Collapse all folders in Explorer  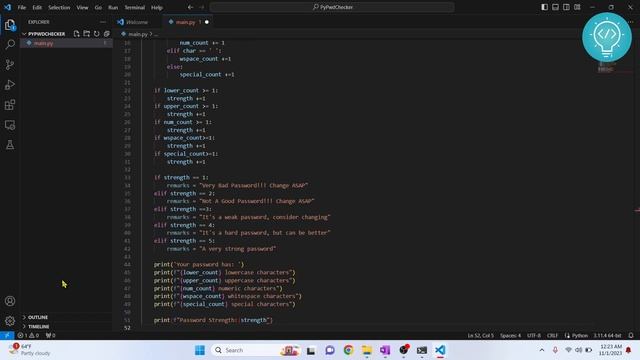pos(107,34)
